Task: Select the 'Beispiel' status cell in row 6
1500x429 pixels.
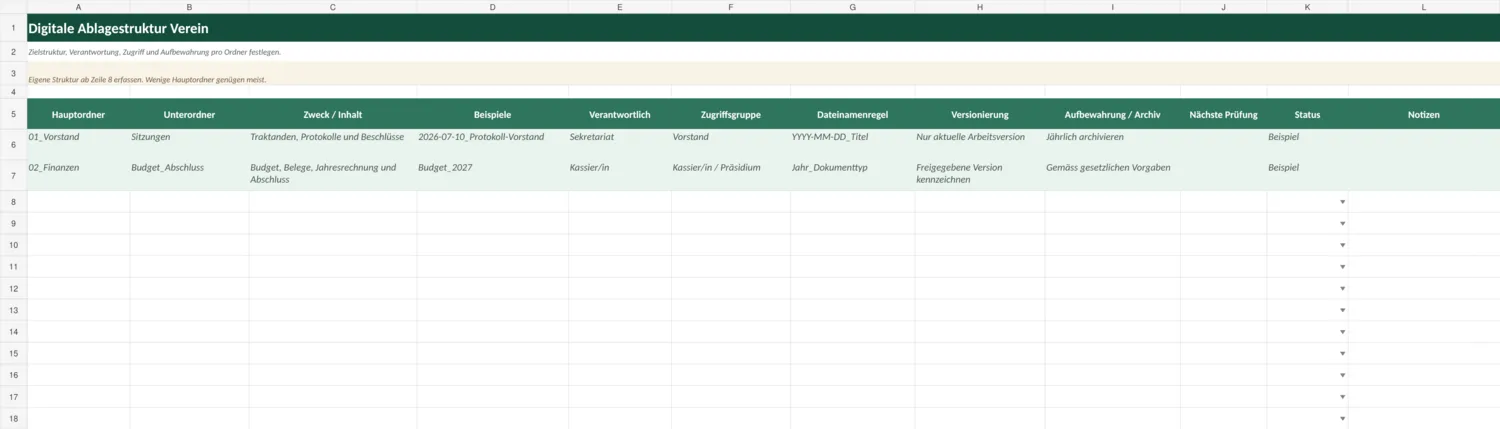Action: (1307, 144)
